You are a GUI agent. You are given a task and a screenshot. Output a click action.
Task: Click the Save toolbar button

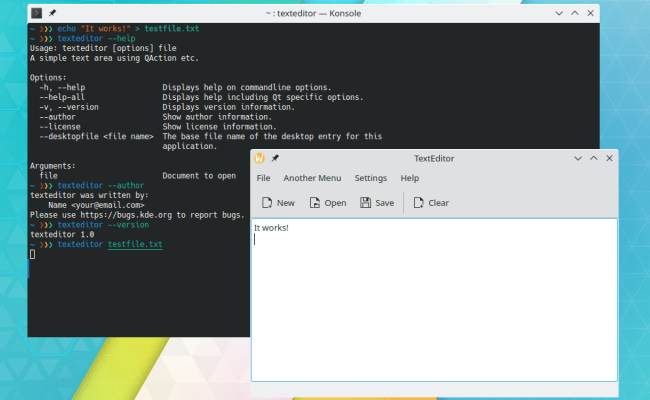[x=377, y=203]
